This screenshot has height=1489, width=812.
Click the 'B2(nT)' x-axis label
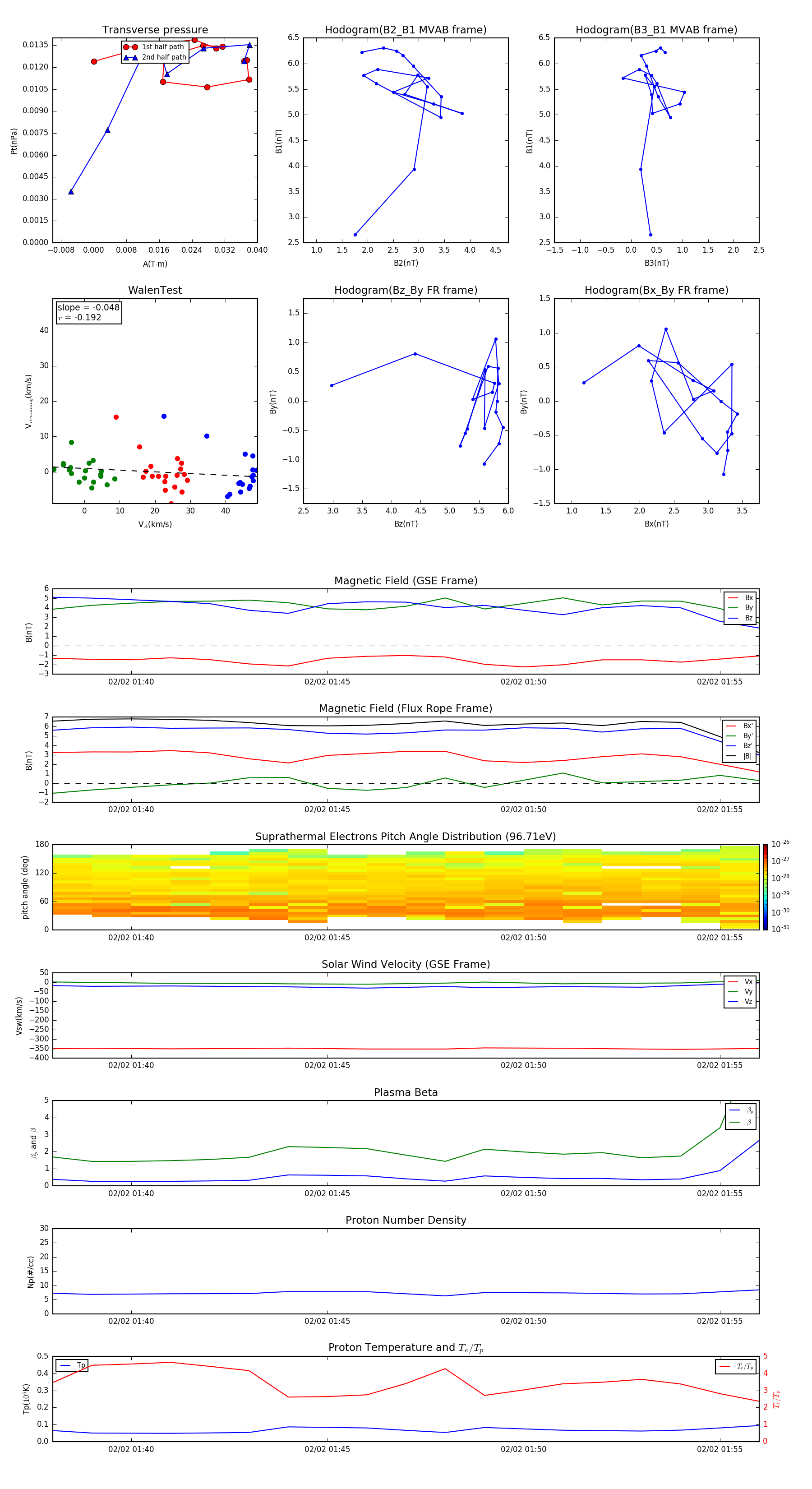point(406,263)
